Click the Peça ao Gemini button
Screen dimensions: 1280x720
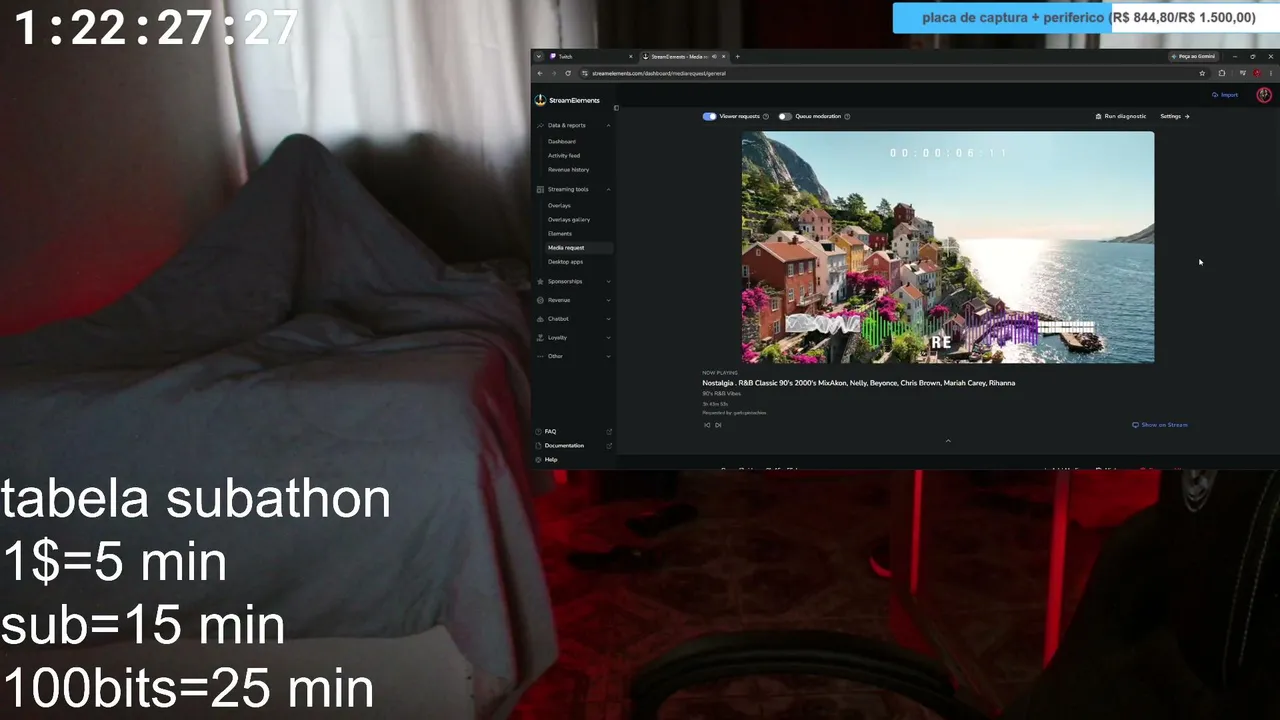coord(1193,57)
